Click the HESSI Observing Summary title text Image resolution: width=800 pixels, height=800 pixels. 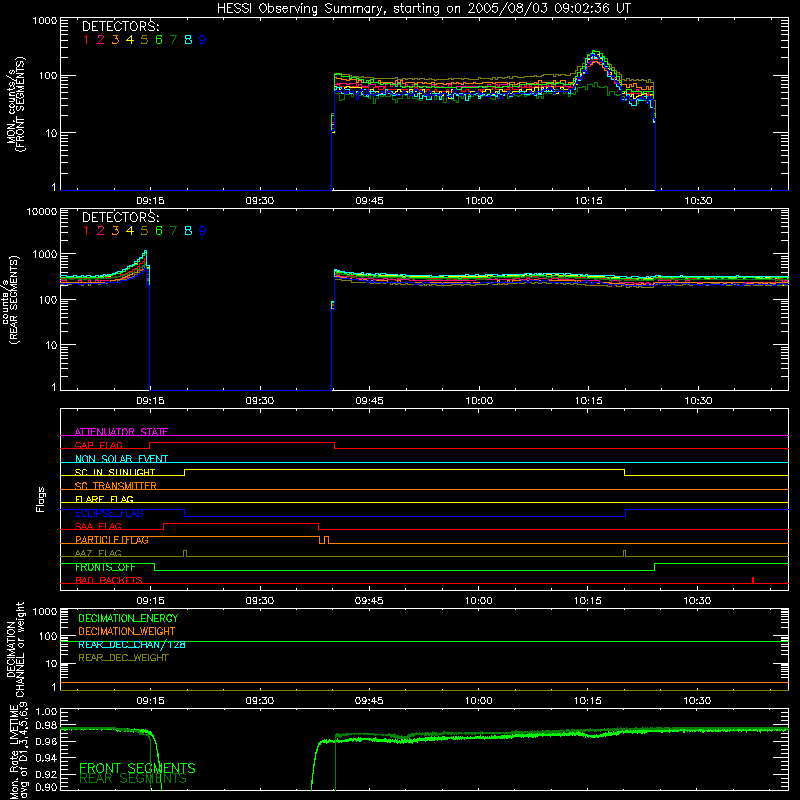pyautogui.click(x=423, y=9)
